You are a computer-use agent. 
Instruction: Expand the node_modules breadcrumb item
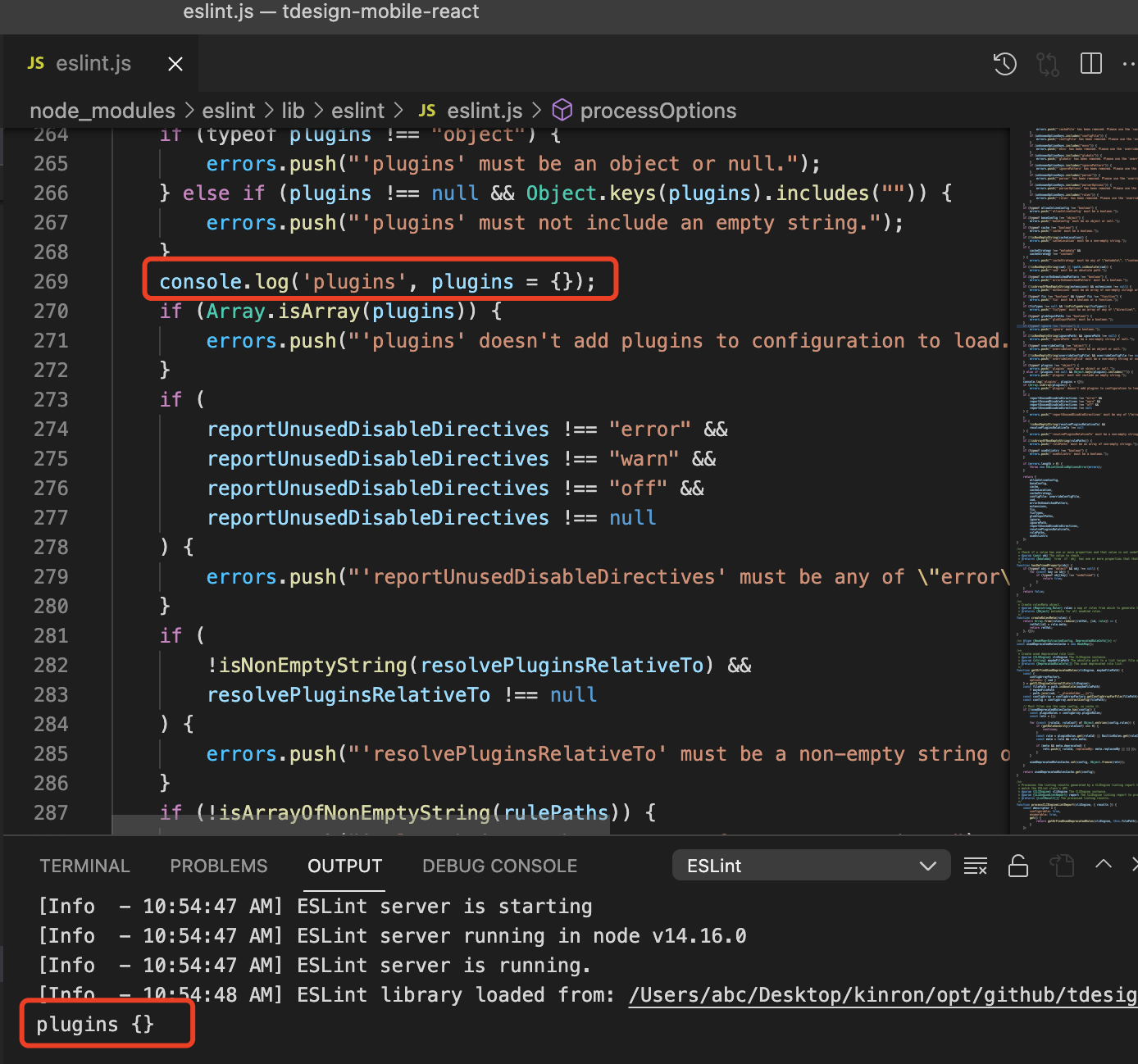tap(102, 110)
